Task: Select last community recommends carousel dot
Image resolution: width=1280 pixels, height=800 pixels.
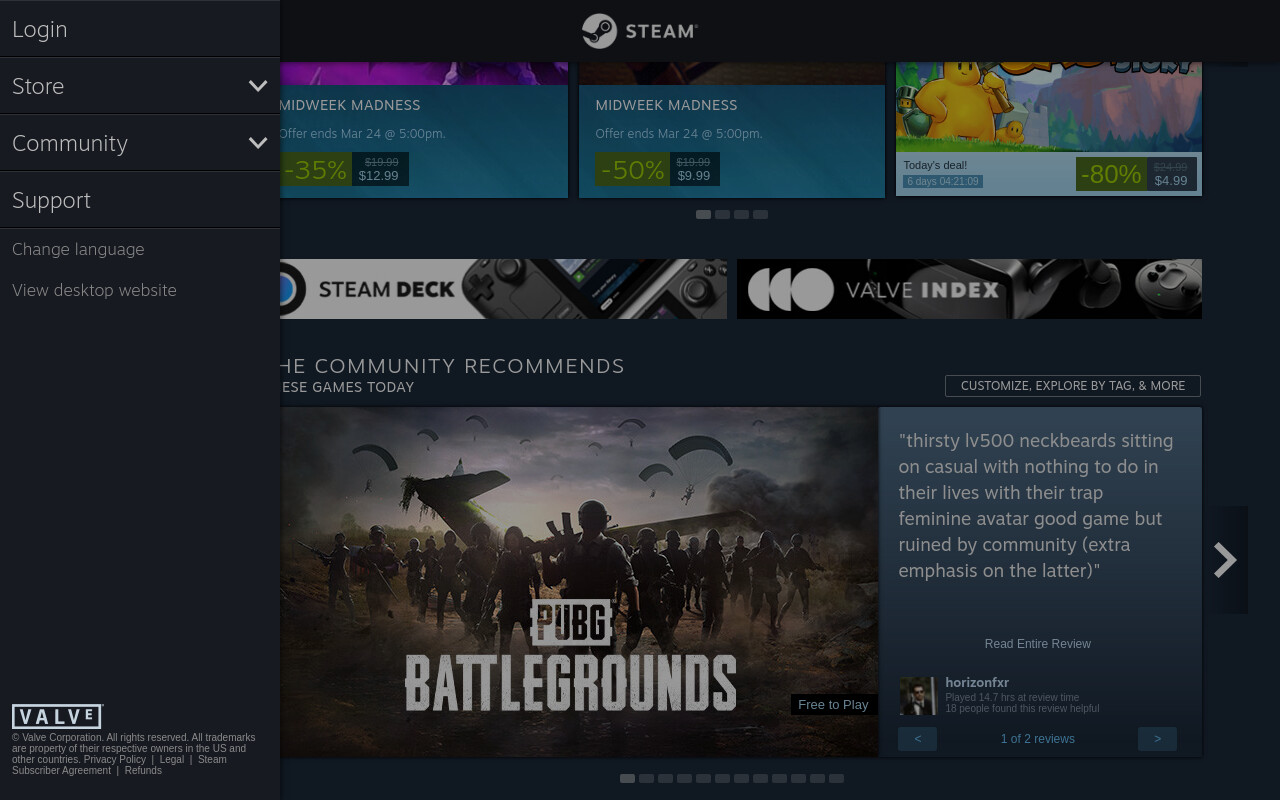Action: (x=836, y=778)
